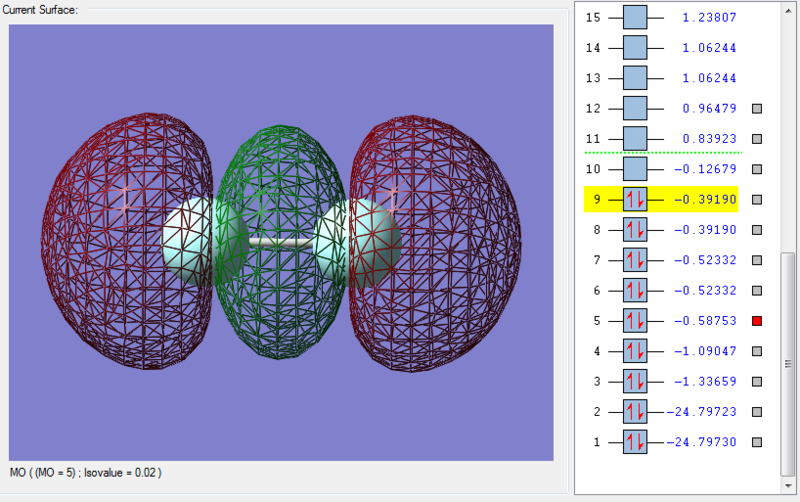The image size is (800, 502).
Task: Toggle surface marker for orbital 11
Action: coord(757,139)
